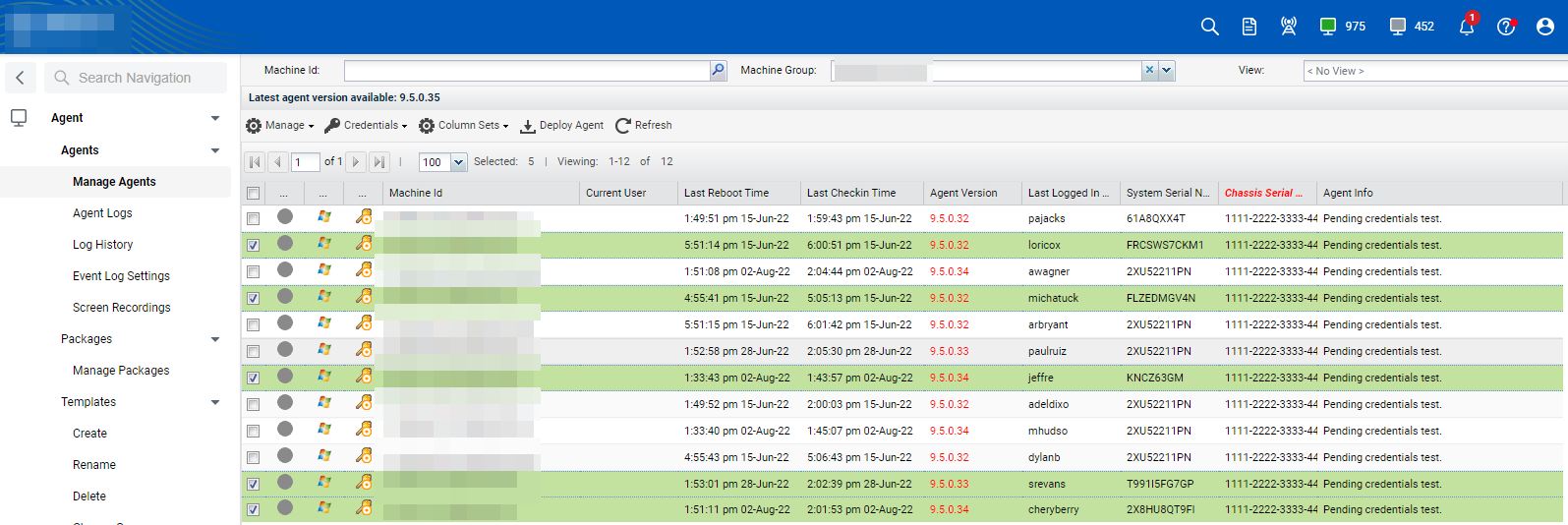Image resolution: width=1568 pixels, height=525 pixels.
Task: Open Agent Logs in sidebar
Action: coord(102,213)
